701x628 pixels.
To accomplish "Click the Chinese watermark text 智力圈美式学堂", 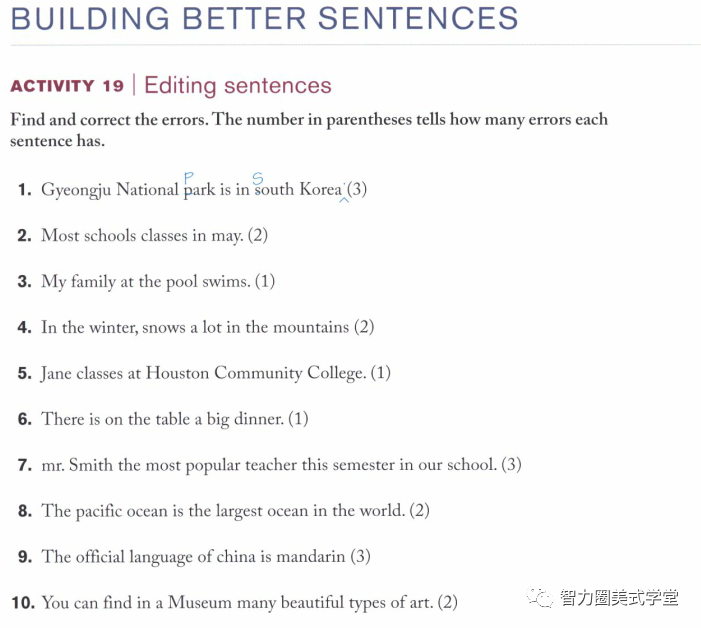I will click(x=619, y=597).
